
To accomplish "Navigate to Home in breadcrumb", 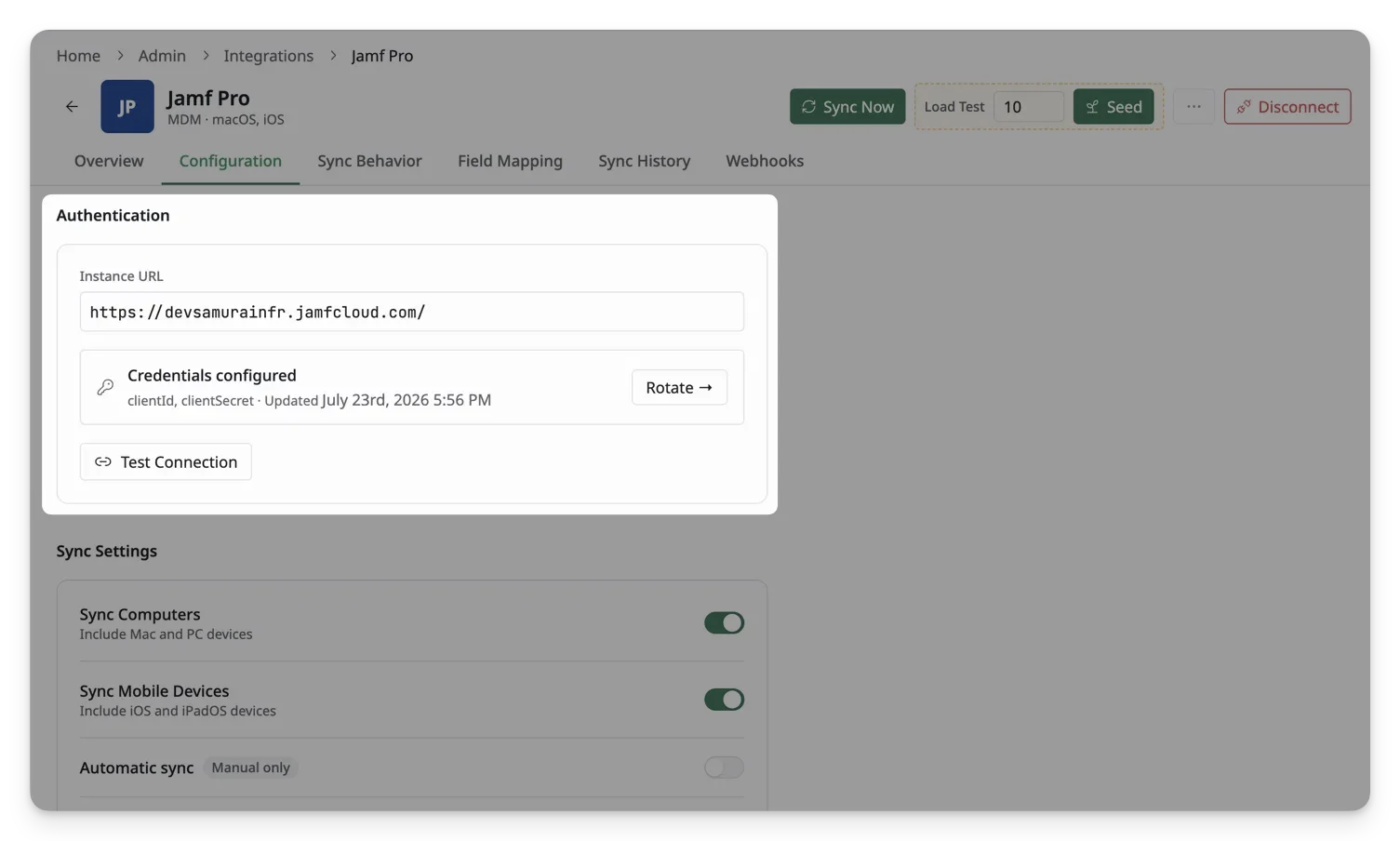I will pos(78,56).
